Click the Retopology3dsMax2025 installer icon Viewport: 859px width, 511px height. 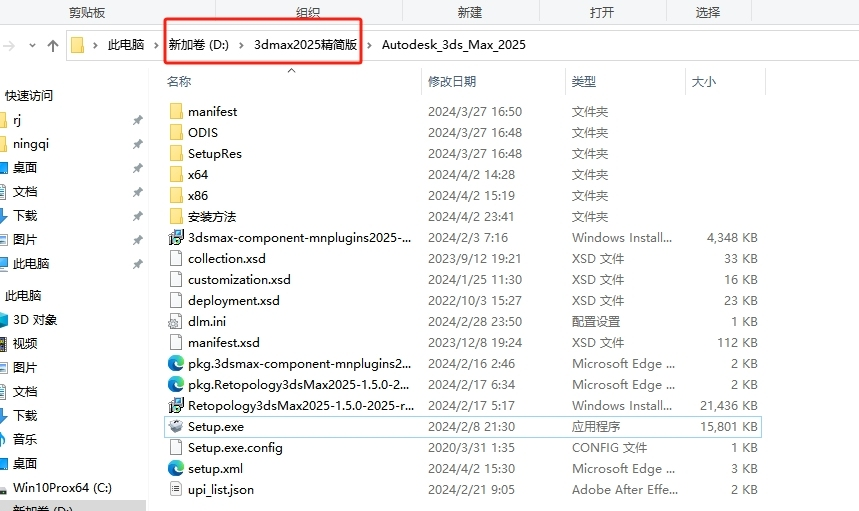tap(176, 405)
